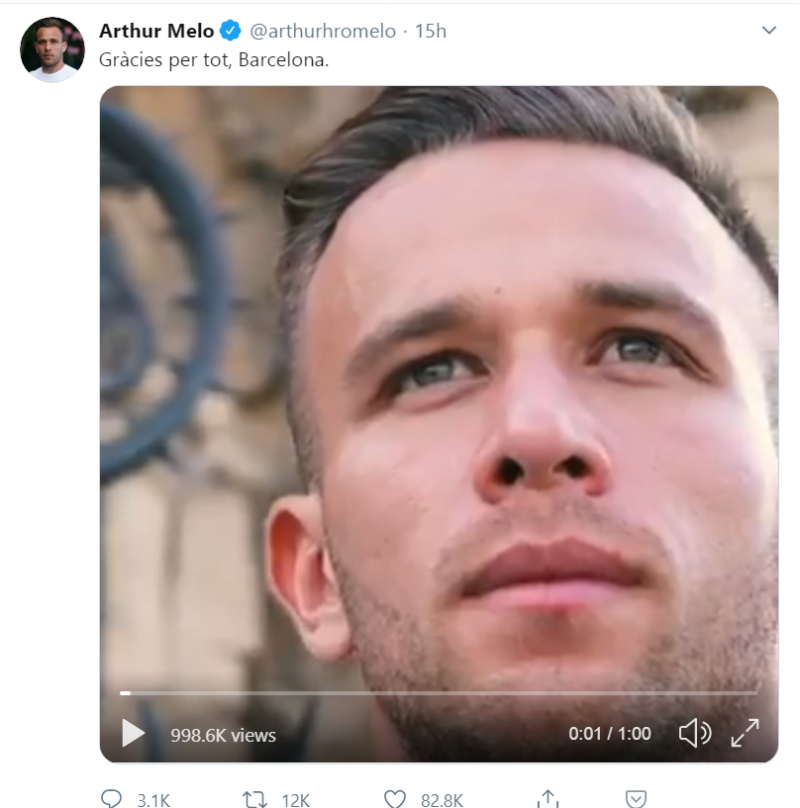Open the tweet via the 15h timestamp
The width and height of the screenshot is (800, 808).
pos(430,31)
